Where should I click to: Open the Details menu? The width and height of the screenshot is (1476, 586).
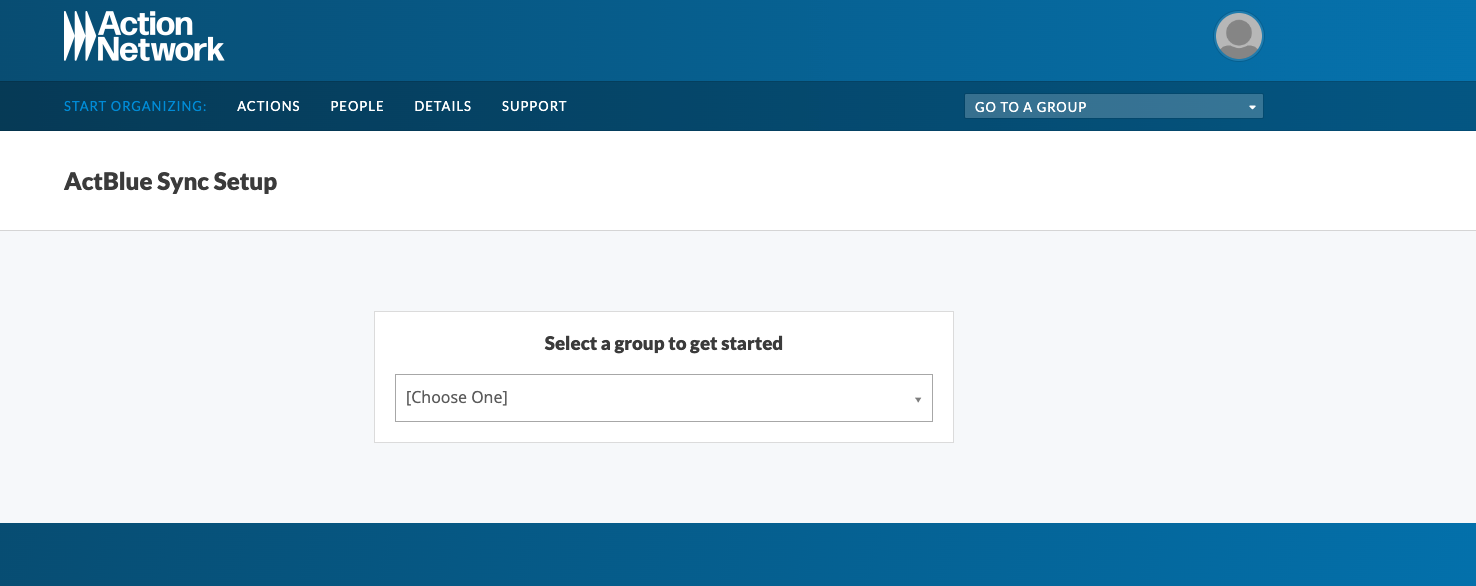click(x=443, y=106)
